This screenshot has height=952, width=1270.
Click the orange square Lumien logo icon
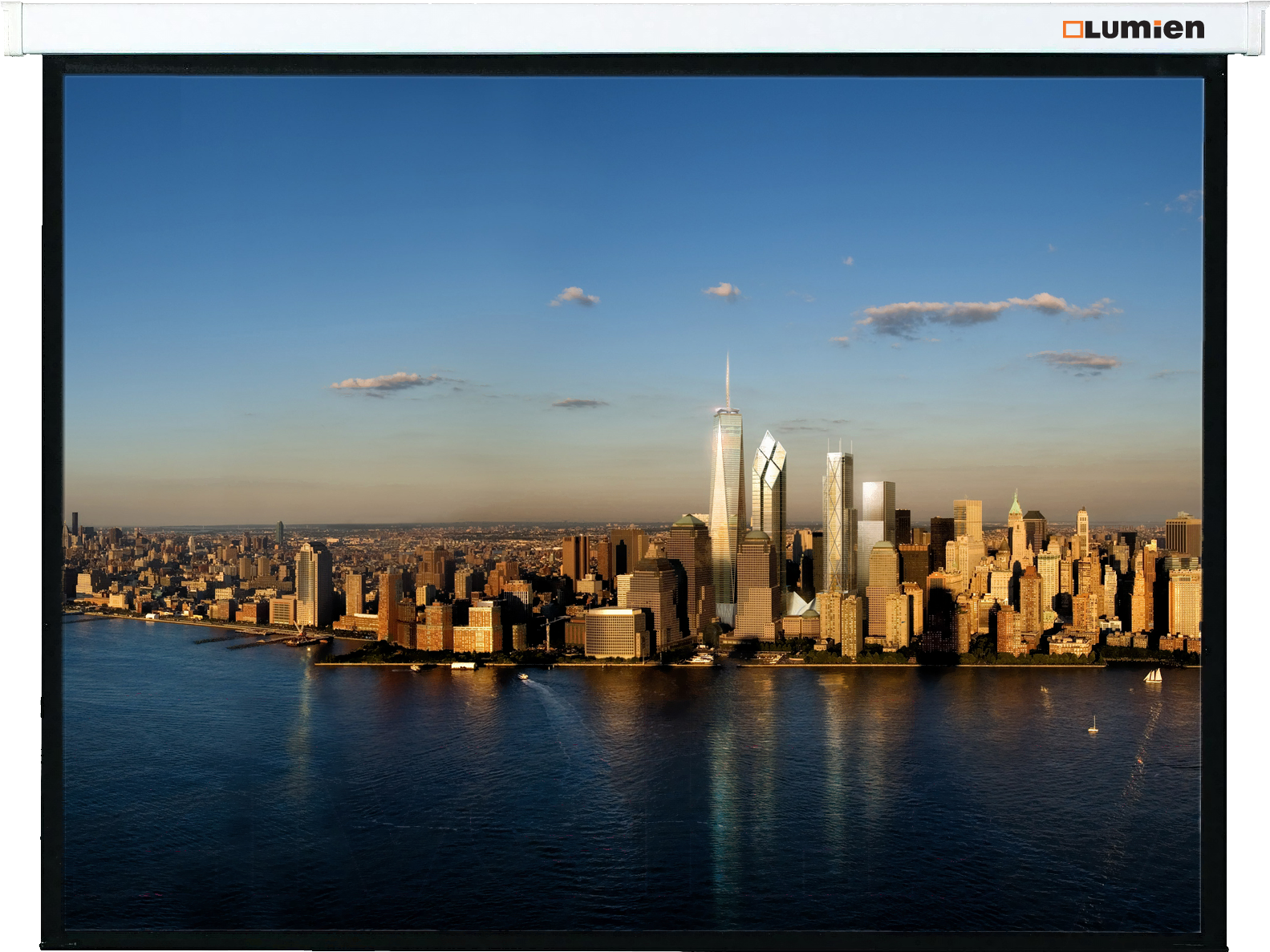click(x=1073, y=30)
